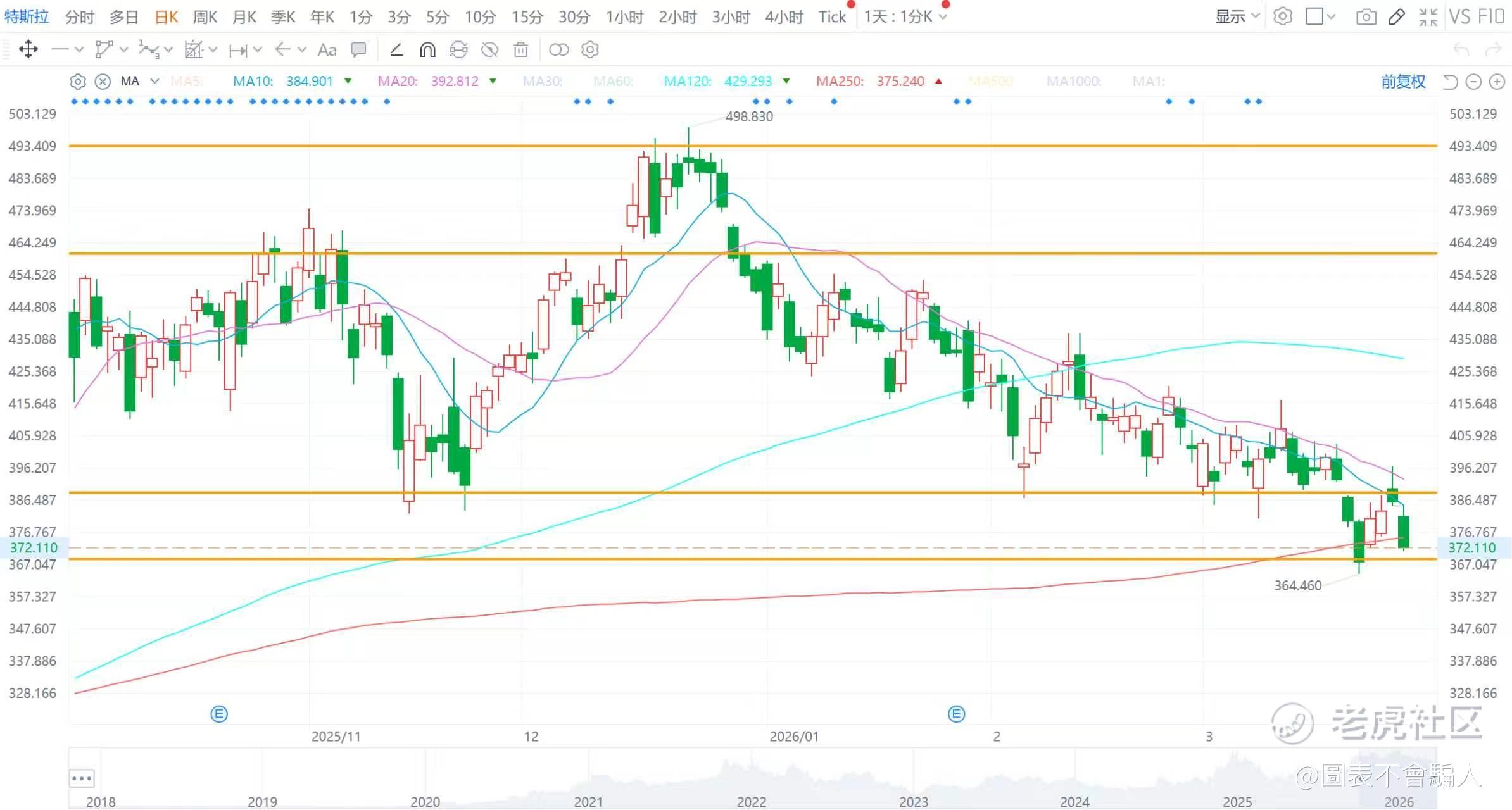Select the move crosshair cursor tool
The image size is (1512, 810).
pyautogui.click(x=28, y=49)
